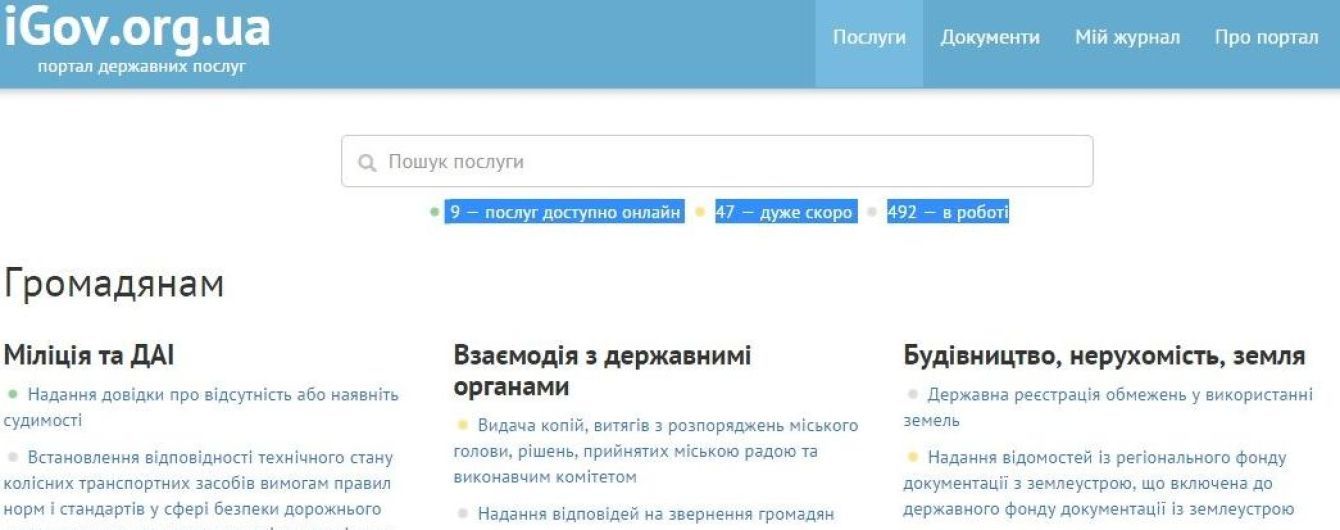Click the Громадянам section heading
The height and width of the screenshot is (530, 1340).
113,284
